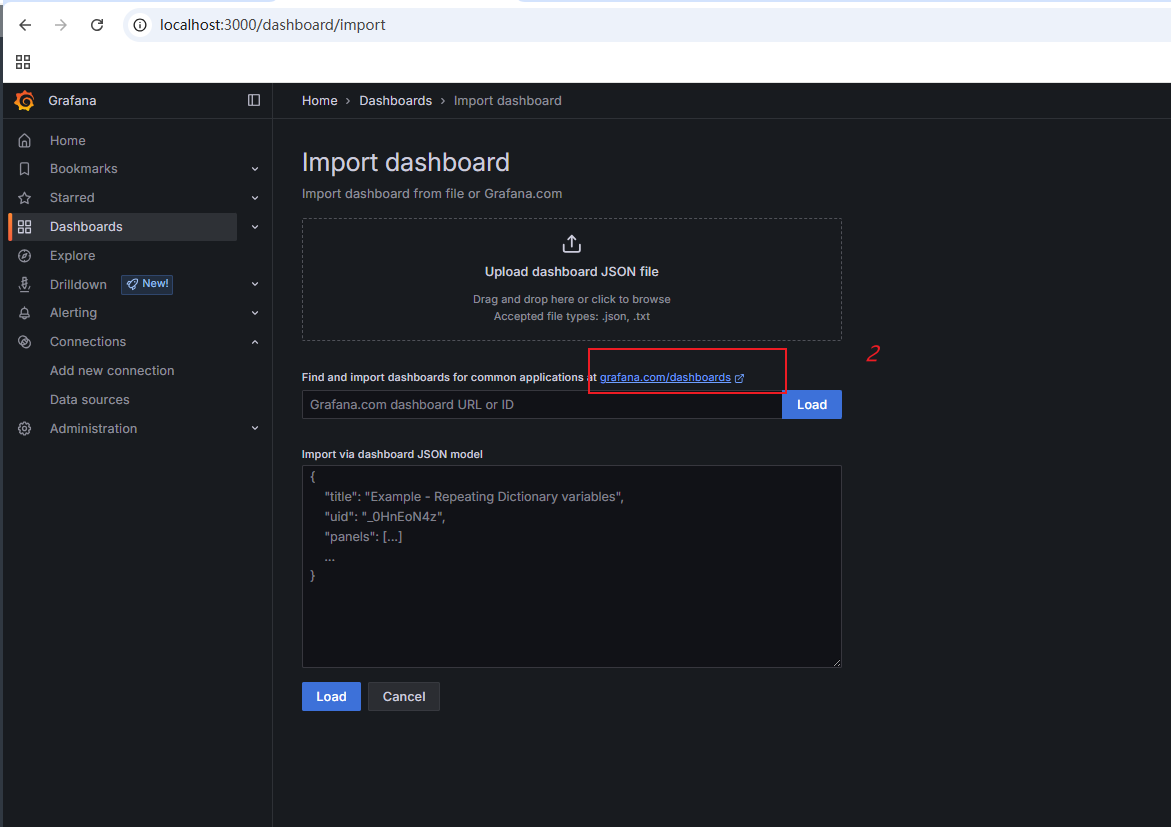Expand the Bookmarks section chevron
The image size is (1171, 827).
pyautogui.click(x=255, y=169)
